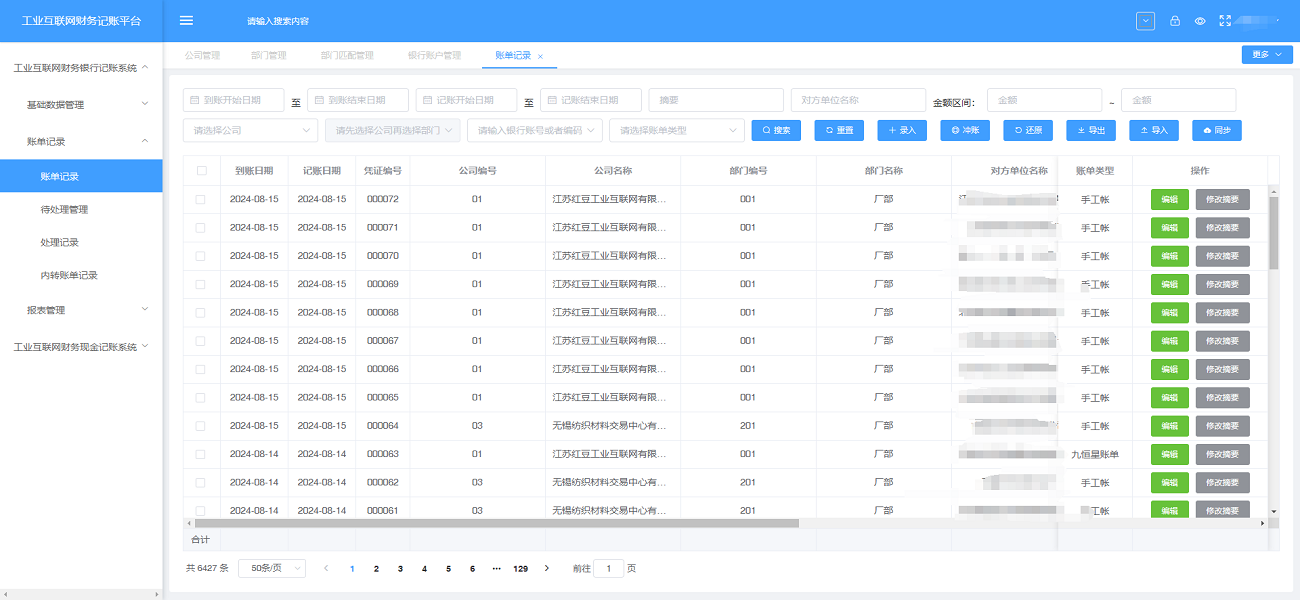Click the page jump number field
Screen dimensions: 1300x600
(608, 568)
